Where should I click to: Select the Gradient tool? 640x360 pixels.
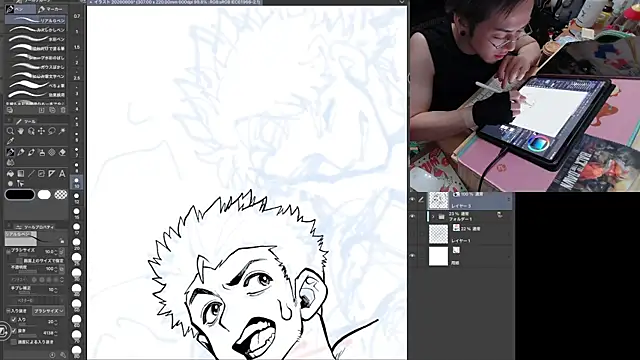[x=21, y=173]
